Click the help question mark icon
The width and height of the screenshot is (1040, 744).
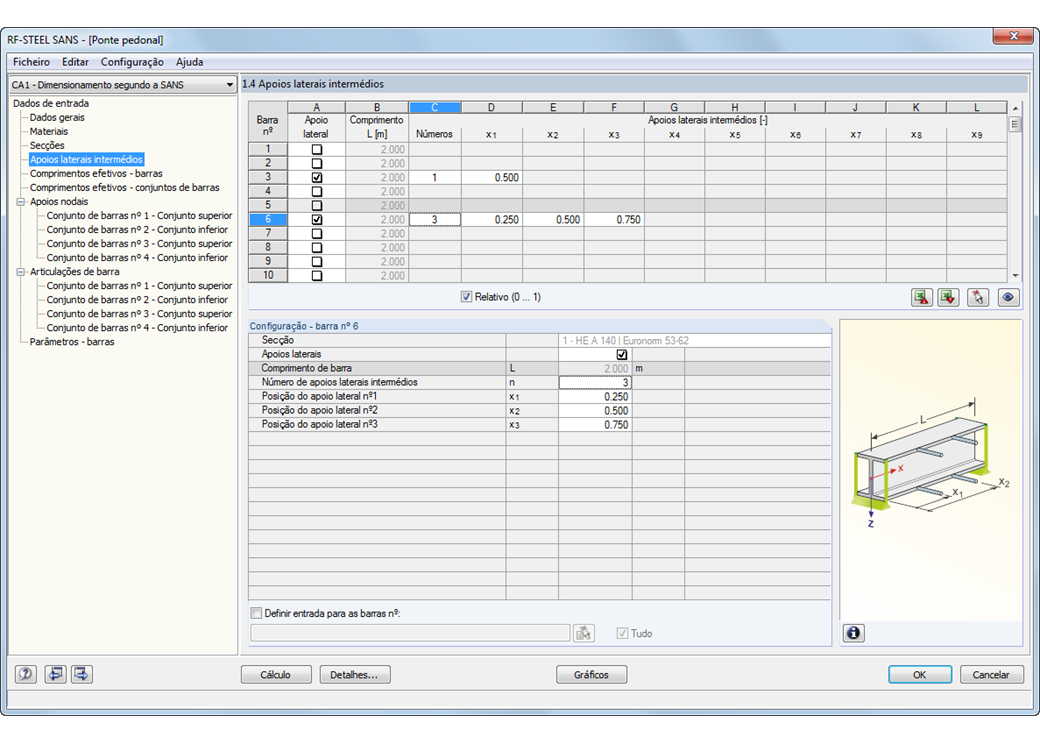pos(26,674)
